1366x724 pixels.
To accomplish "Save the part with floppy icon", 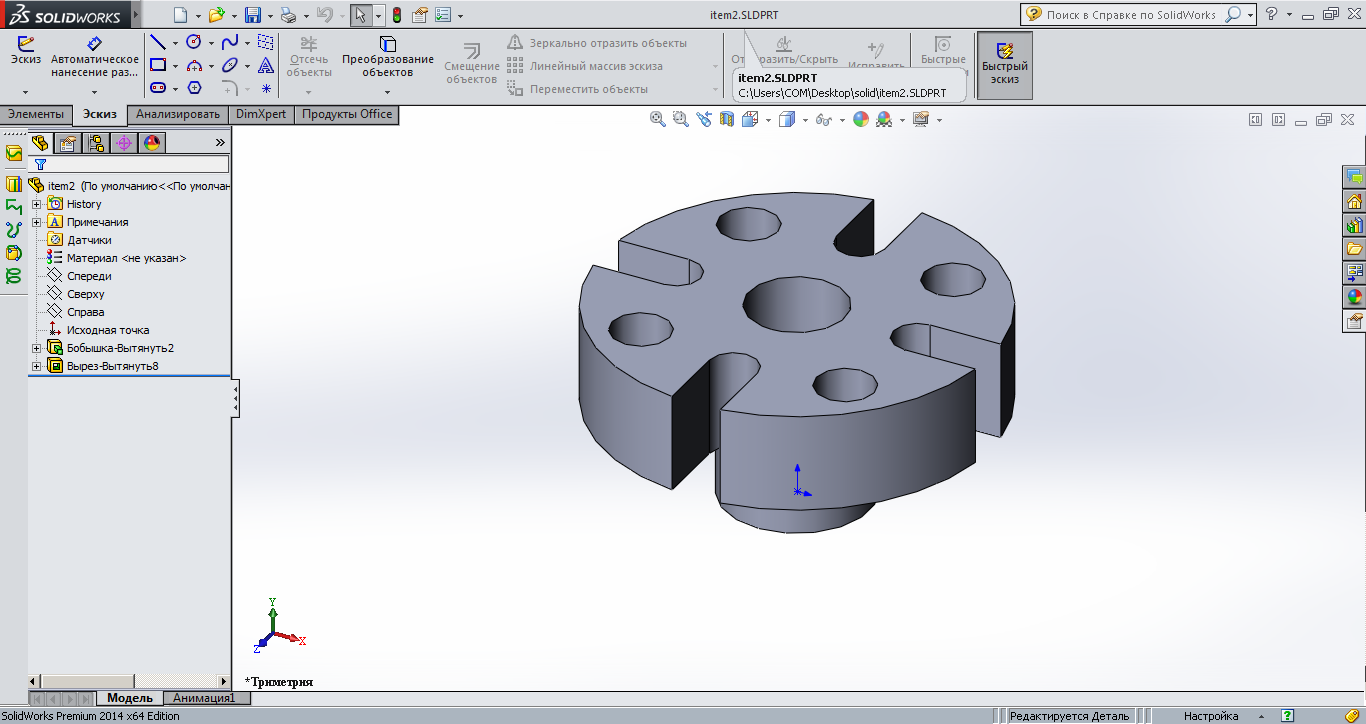I will click(253, 15).
